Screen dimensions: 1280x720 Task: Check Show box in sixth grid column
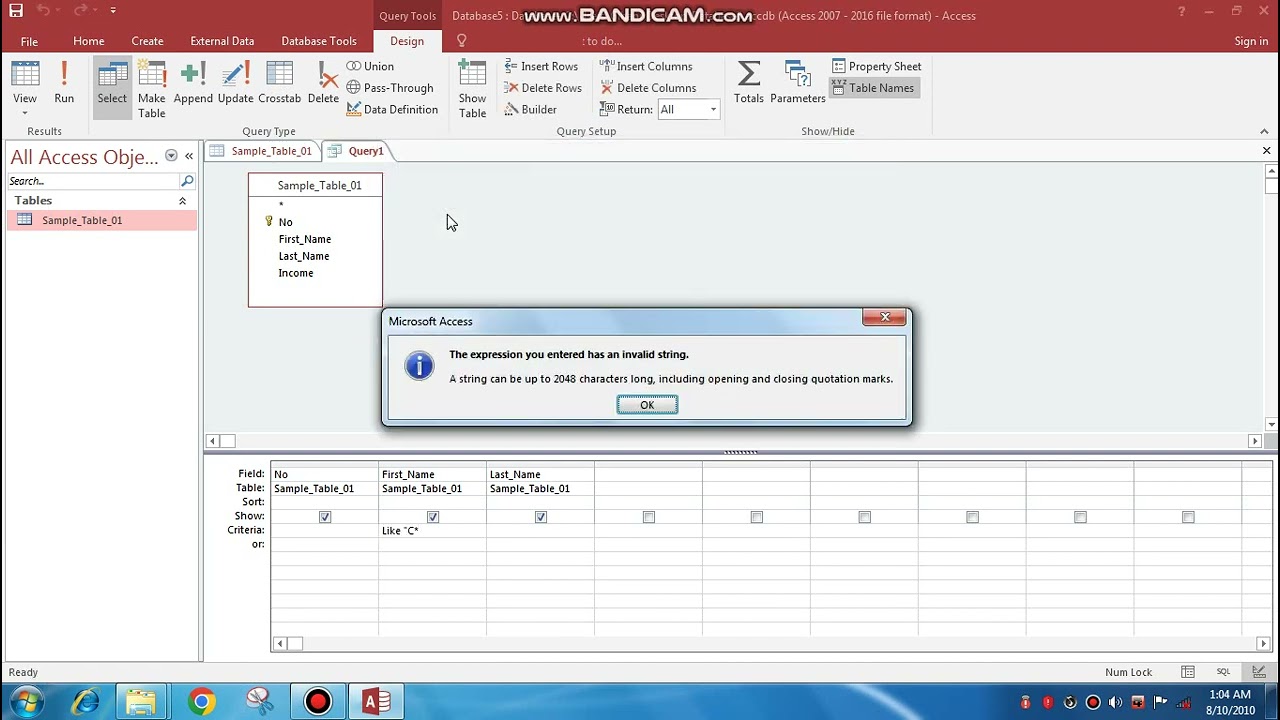[x=865, y=517]
